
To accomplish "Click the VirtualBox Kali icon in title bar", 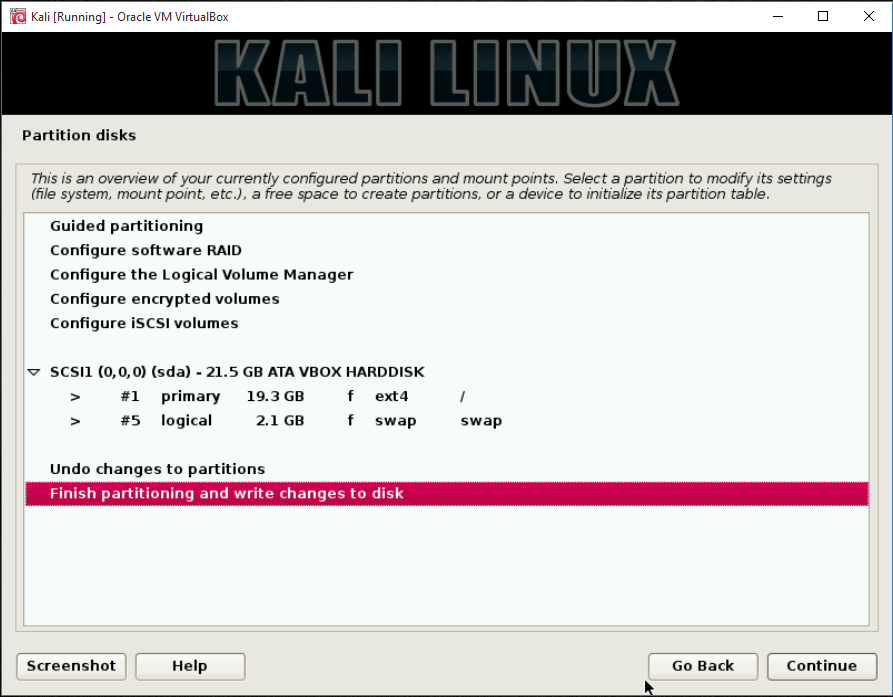I will pyautogui.click(x=18, y=17).
